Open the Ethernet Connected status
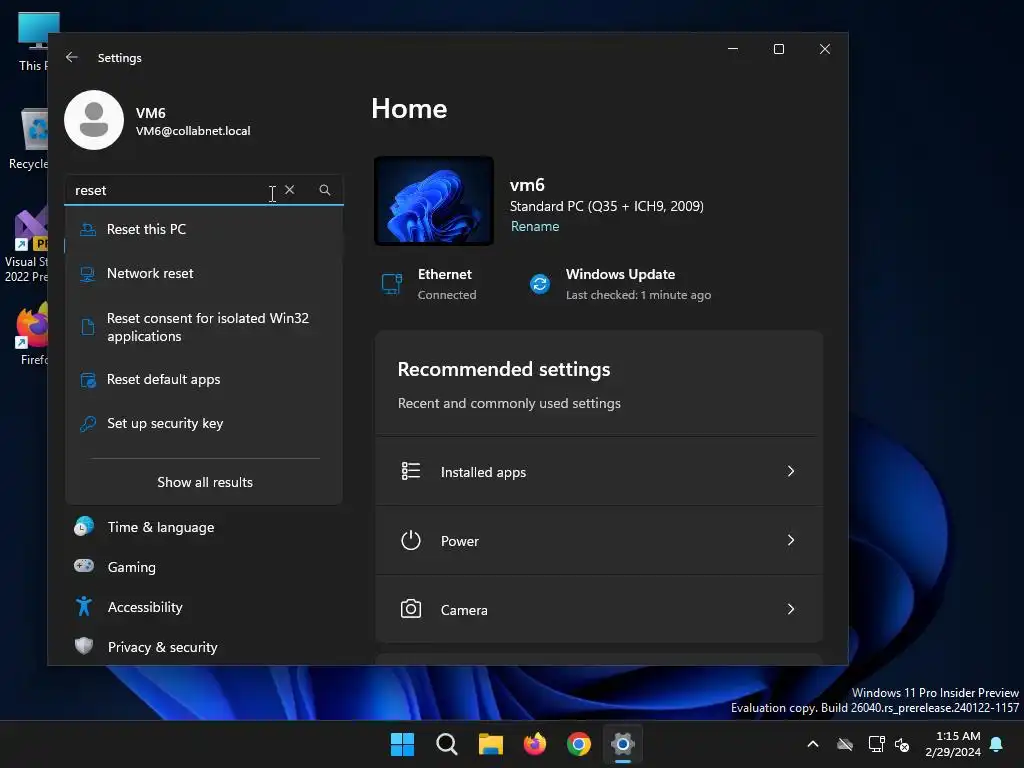This screenshot has height=768, width=1024. point(429,284)
